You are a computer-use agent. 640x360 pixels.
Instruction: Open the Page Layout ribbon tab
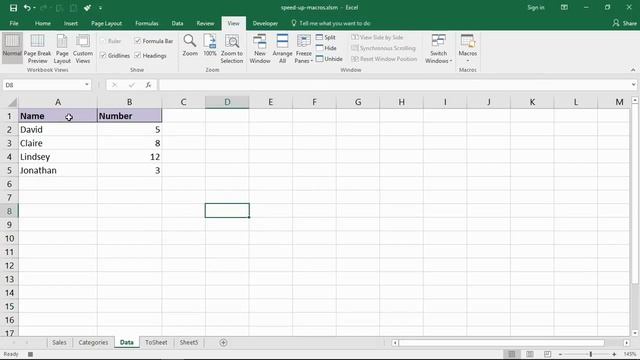107,23
